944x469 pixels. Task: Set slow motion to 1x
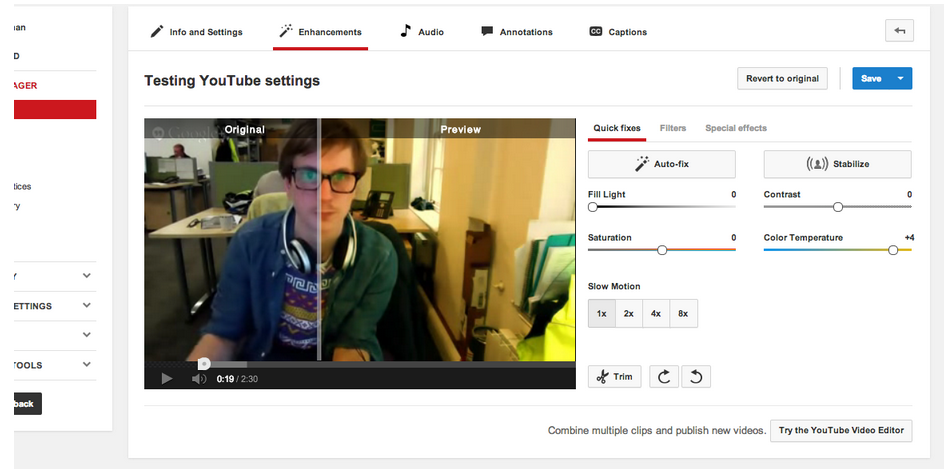pos(601,314)
